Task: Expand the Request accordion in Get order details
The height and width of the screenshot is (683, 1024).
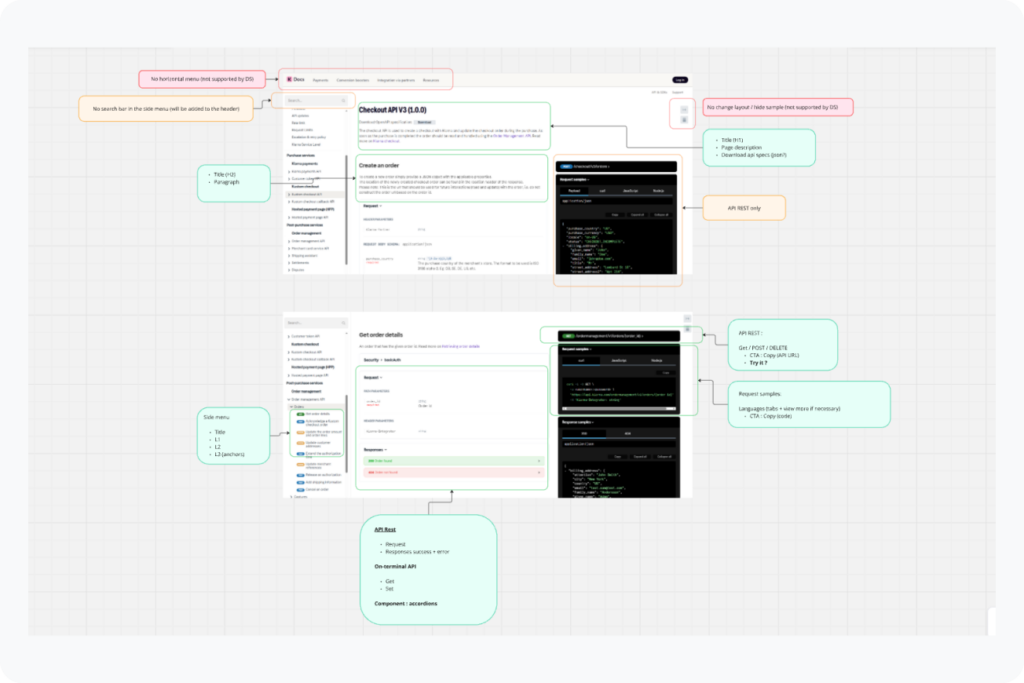Action: point(369,377)
